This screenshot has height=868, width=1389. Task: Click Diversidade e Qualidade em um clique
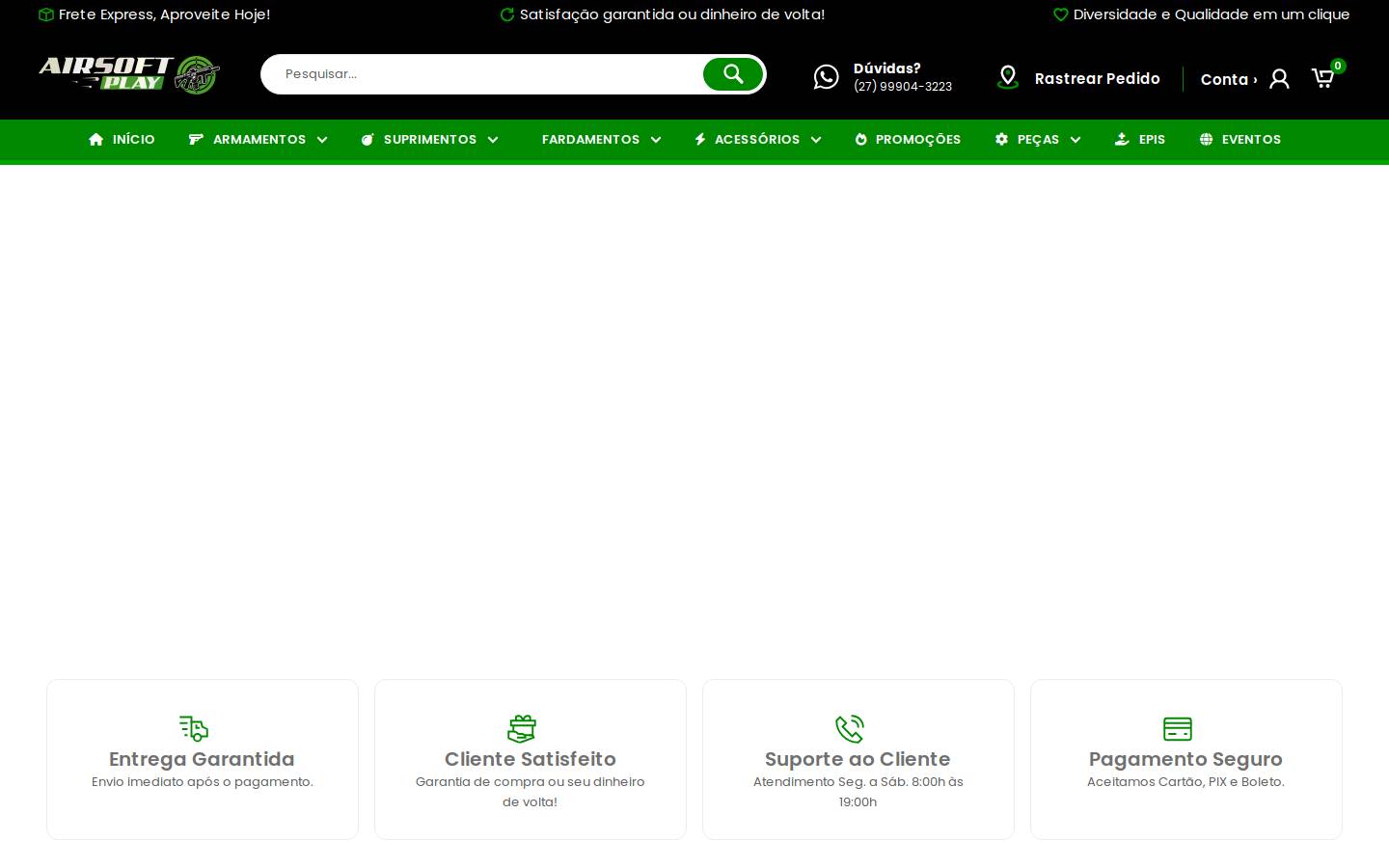pos(1212,14)
